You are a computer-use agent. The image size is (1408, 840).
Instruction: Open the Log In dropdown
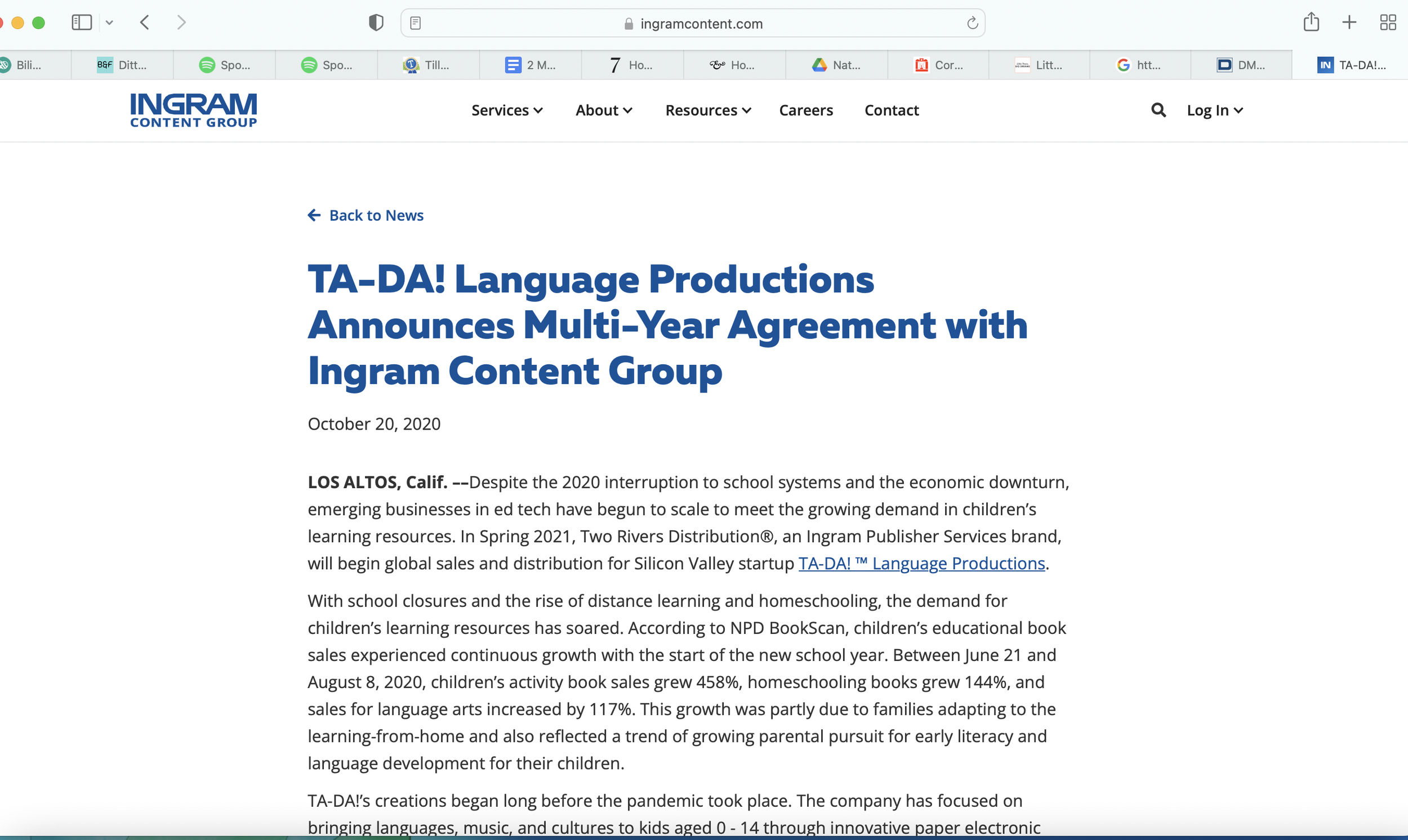[1214, 110]
